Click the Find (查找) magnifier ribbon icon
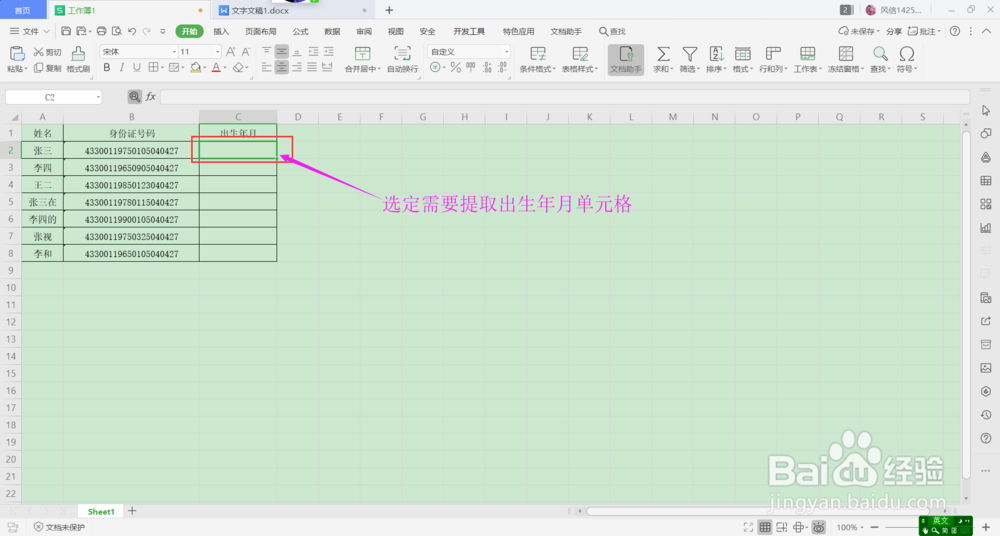This screenshot has width=1000, height=536. pos(880,54)
